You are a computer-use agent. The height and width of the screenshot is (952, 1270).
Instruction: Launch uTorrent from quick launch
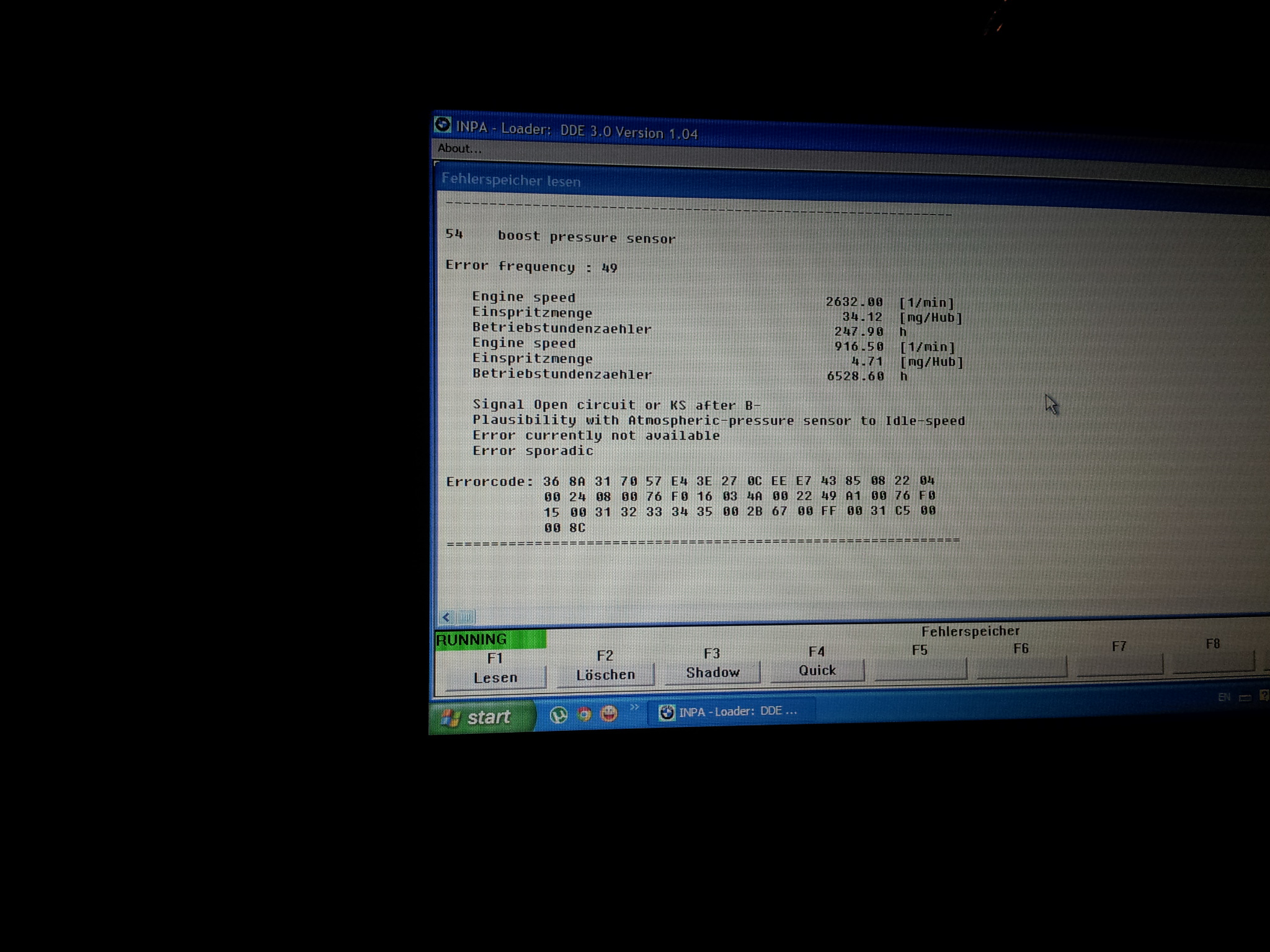click(x=559, y=715)
